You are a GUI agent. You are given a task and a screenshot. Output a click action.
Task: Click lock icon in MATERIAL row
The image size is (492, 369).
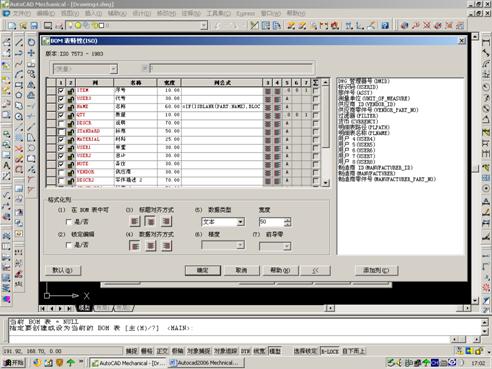point(71,140)
